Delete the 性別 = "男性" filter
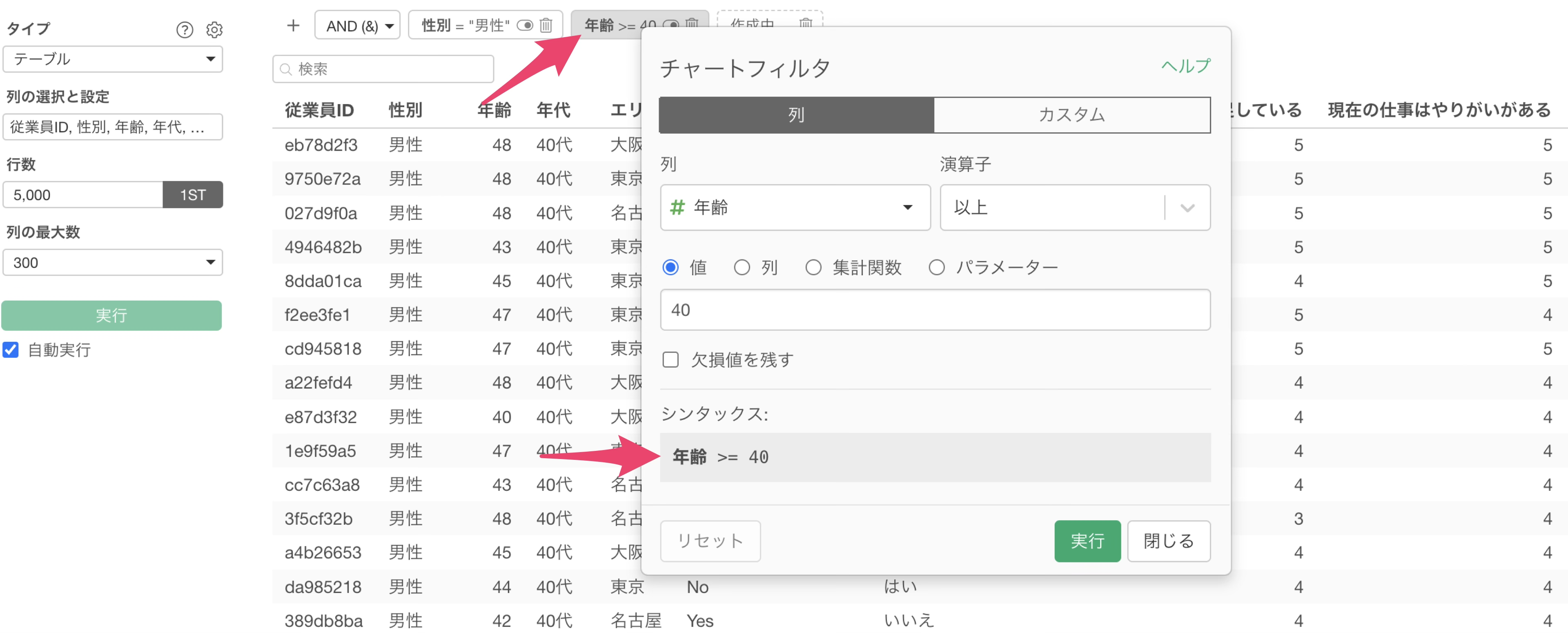Viewport: 1568px width, 633px height. [546, 26]
